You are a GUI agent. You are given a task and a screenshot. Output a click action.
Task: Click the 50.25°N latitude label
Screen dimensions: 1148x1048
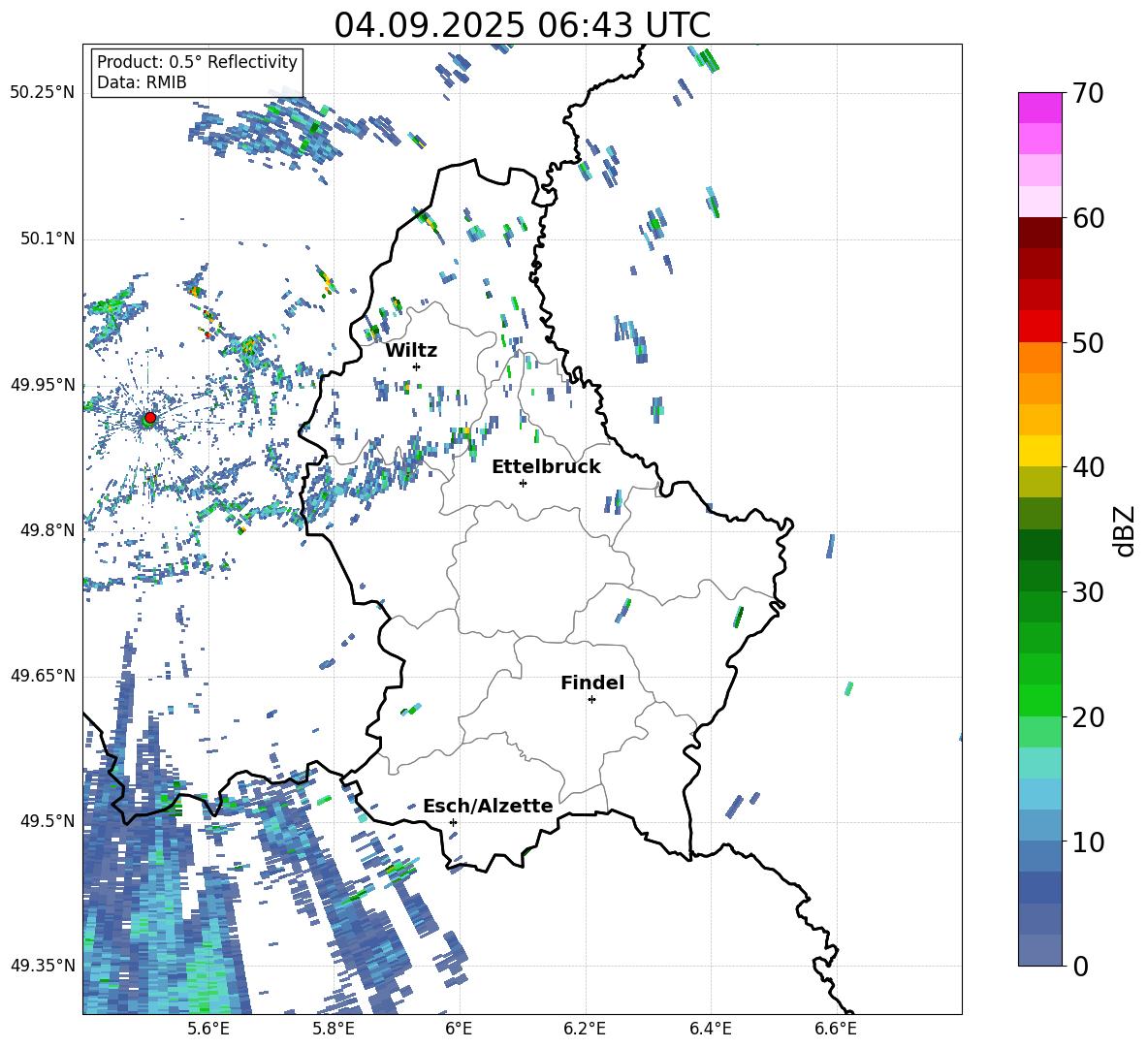click(x=43, y=92)
